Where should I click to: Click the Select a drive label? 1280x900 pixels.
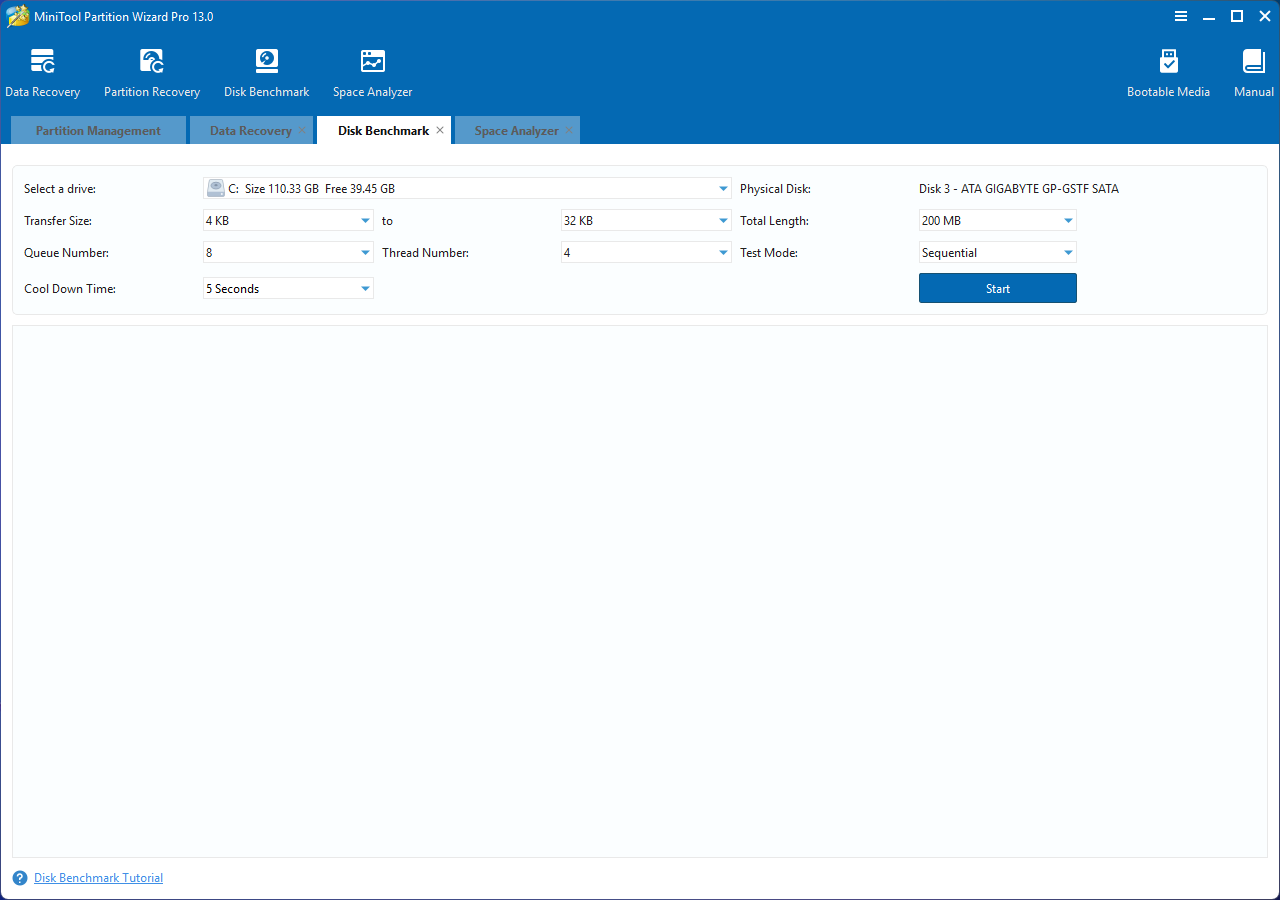point(60,188)
